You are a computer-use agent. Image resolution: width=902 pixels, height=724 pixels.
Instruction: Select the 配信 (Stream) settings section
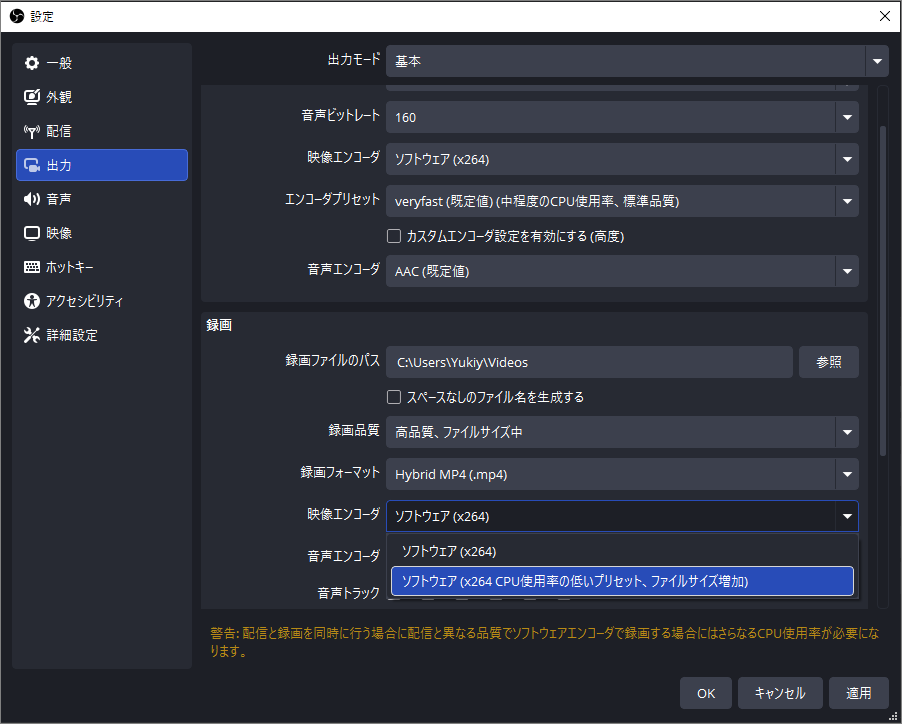[58, 130]
